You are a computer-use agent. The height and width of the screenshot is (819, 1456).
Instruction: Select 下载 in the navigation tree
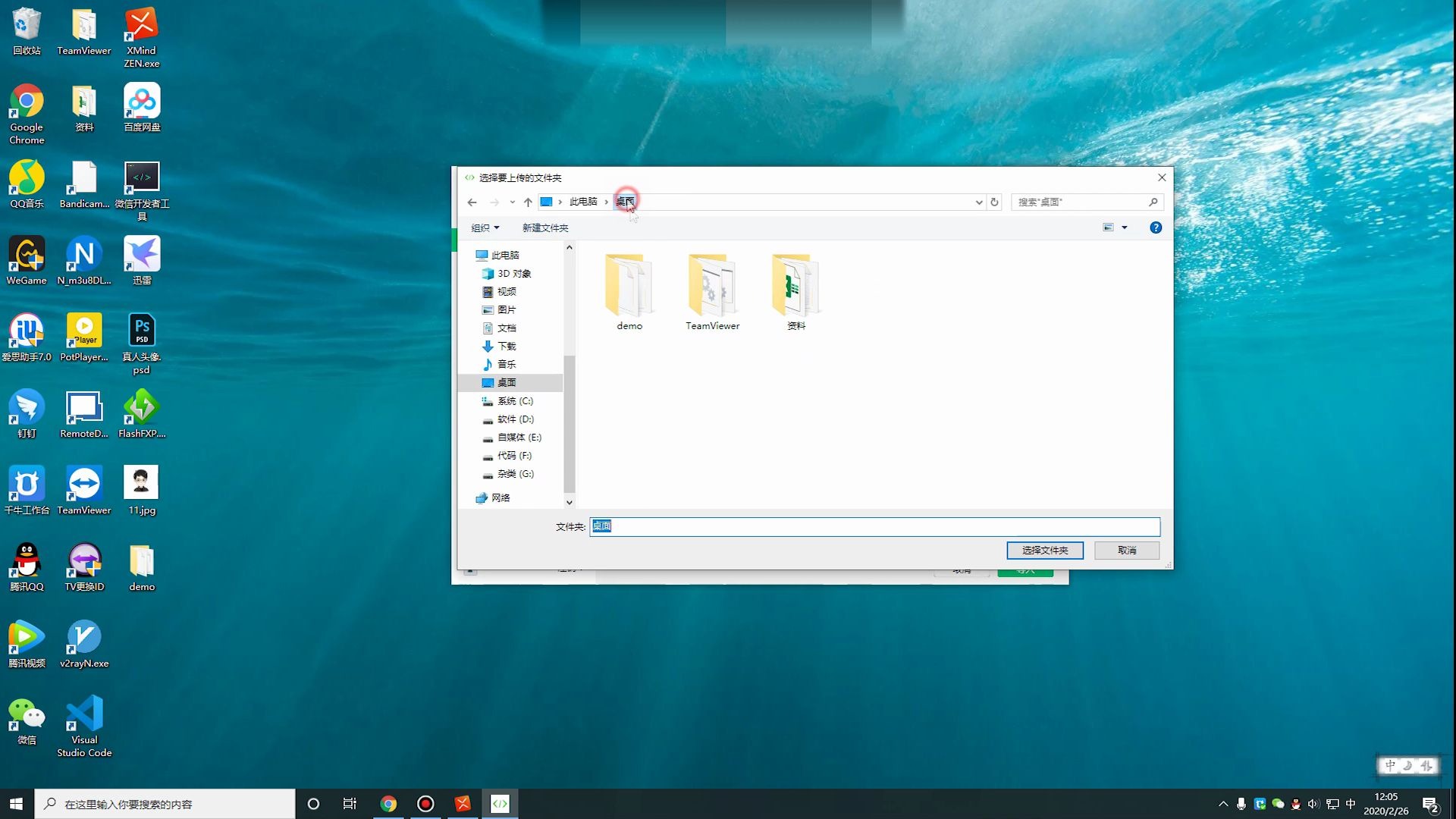tap(506, 346)
